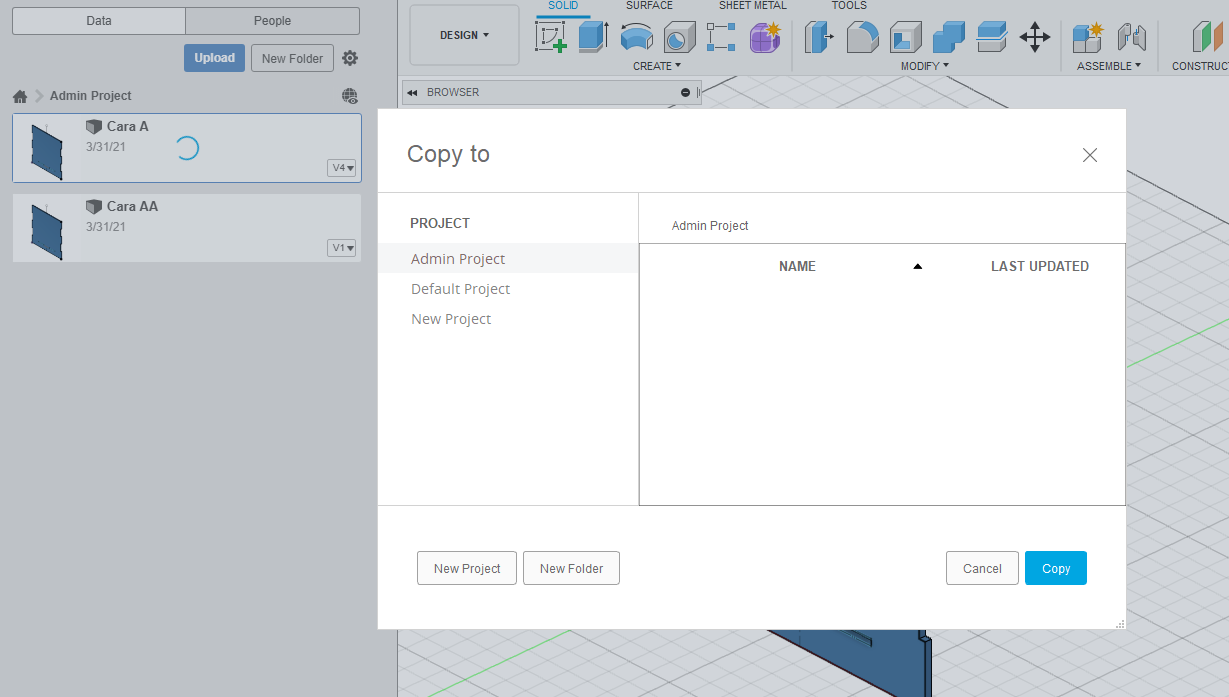Image resolution: width=1229 pixels, height=697 pixels.
Task: Select the Rectangular Pattern tool
Action: pos(721,37)
